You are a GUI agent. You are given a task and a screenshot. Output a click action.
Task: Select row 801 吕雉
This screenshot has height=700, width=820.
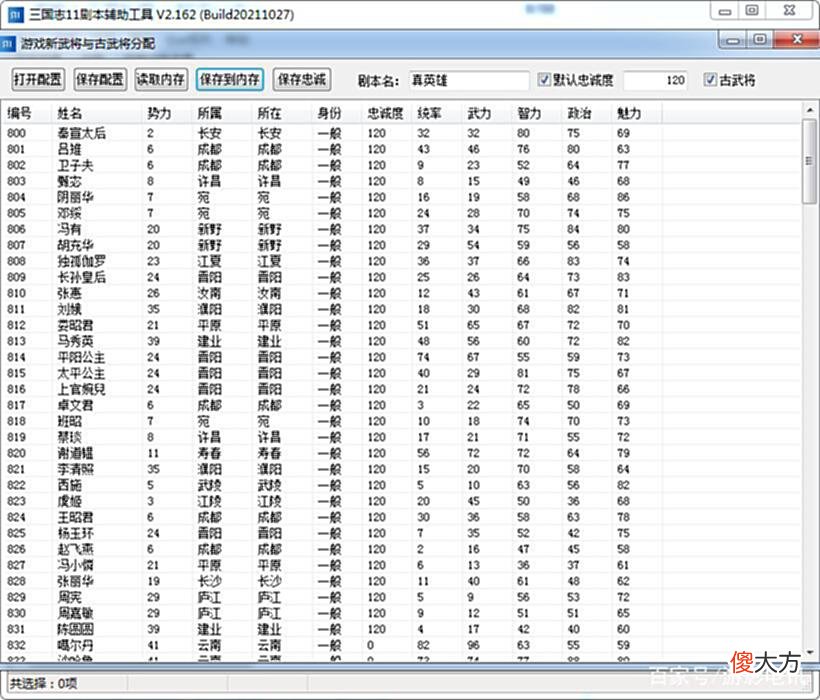pyautogui.click(x=402, y=150)
